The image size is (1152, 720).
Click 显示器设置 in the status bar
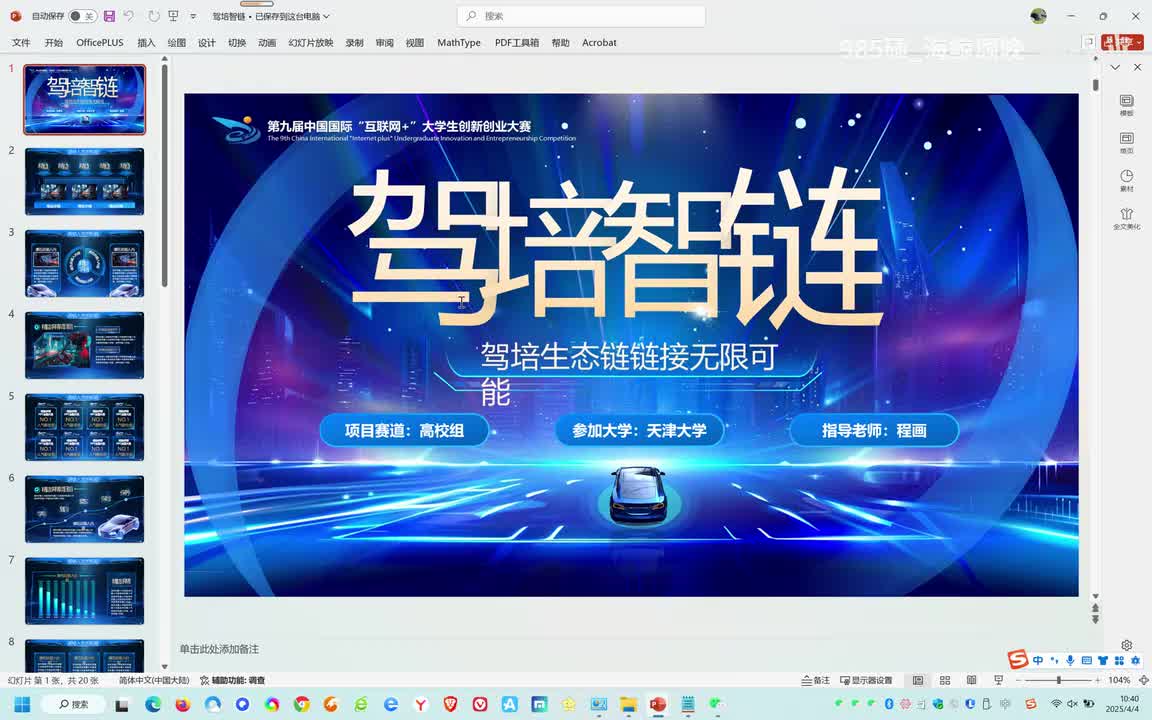[x=866, y=680]
